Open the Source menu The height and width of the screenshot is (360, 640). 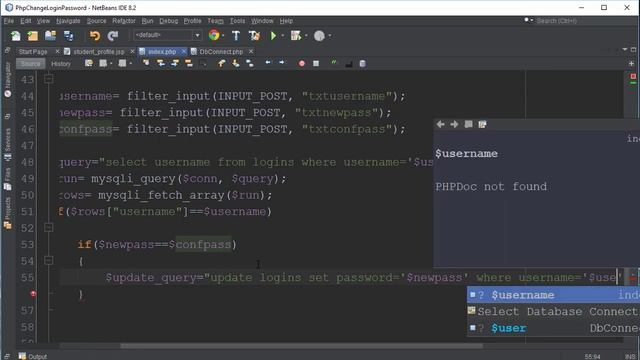click(96, 21)
